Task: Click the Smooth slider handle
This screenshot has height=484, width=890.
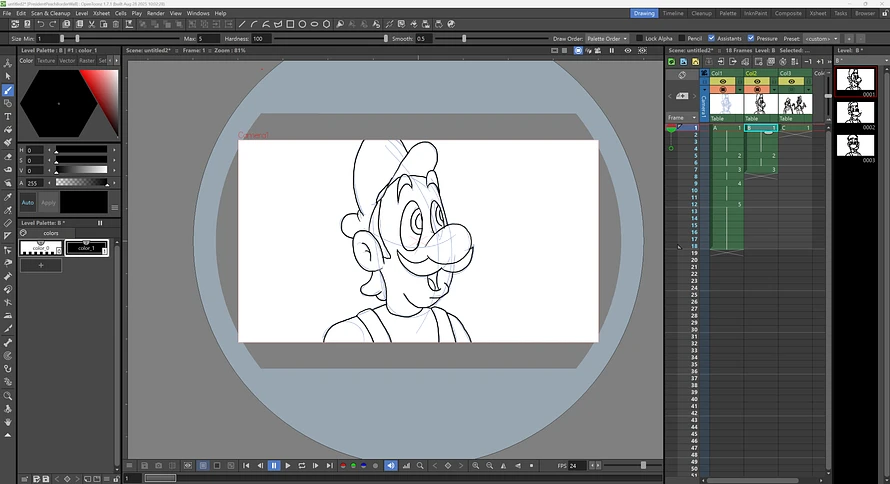Action: point(464,39)
